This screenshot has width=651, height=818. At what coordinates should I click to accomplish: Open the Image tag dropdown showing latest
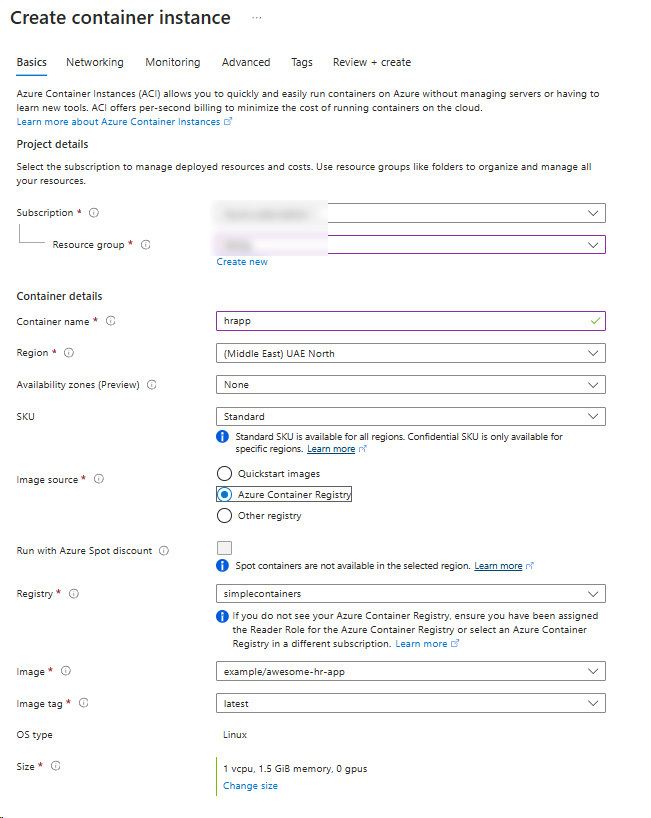tap(411, 703)
